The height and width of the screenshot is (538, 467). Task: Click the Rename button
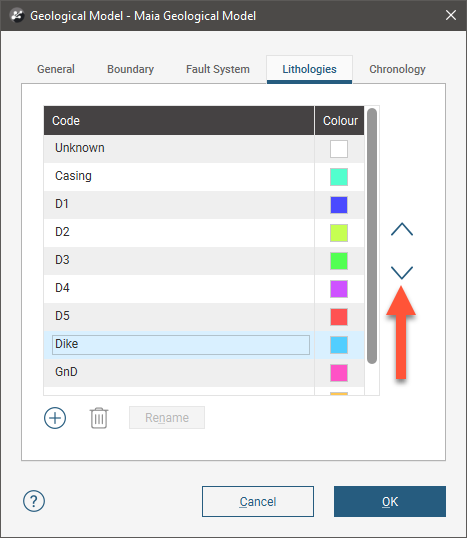click(x=167, y=418)
